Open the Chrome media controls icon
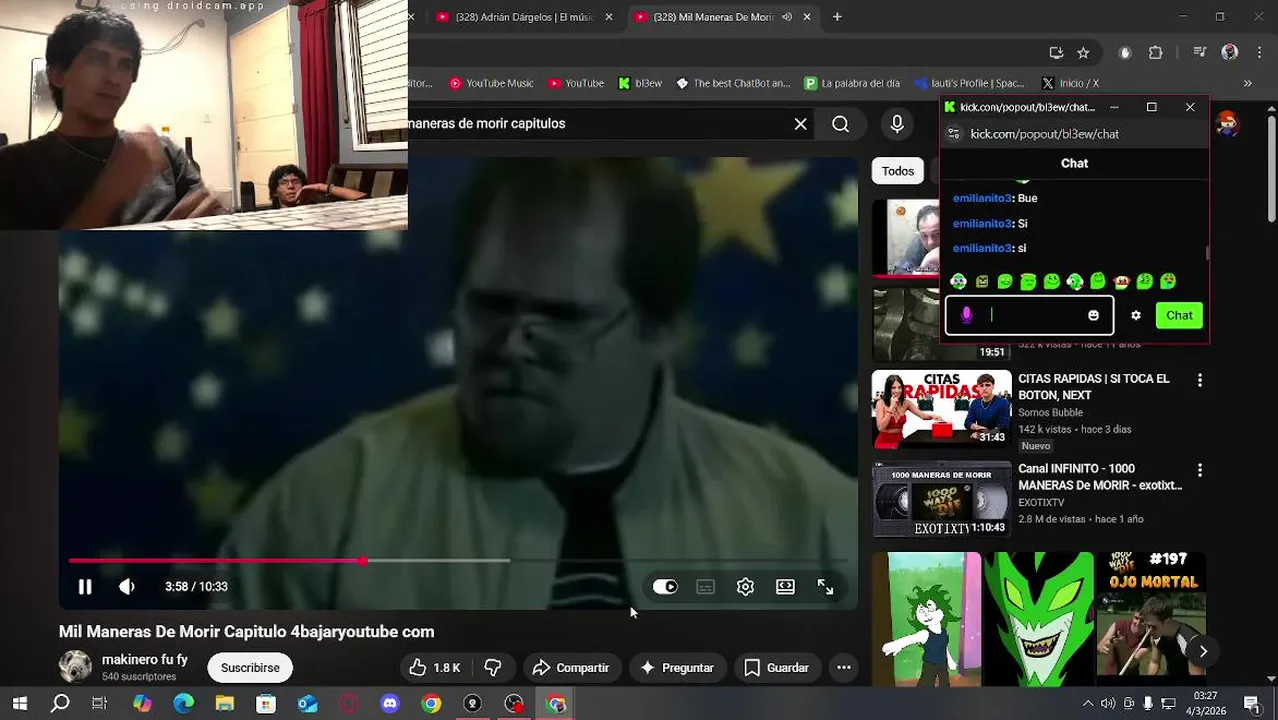This screenshot has height=720, width=1278. [x=1200, y=53]
